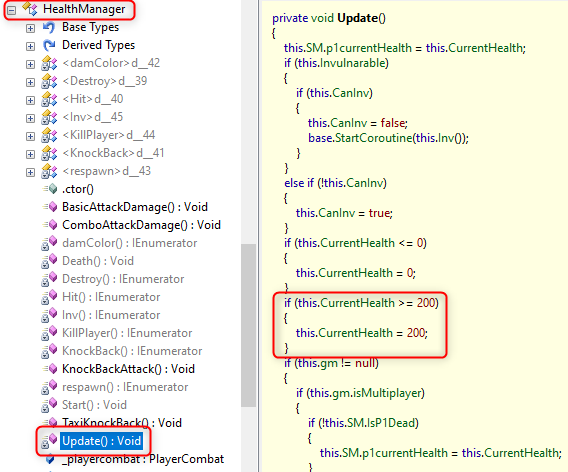Open KnockBackAttack() : Void method
The image size is (568, 472).
pyautogui.click(x=128, y=369)
